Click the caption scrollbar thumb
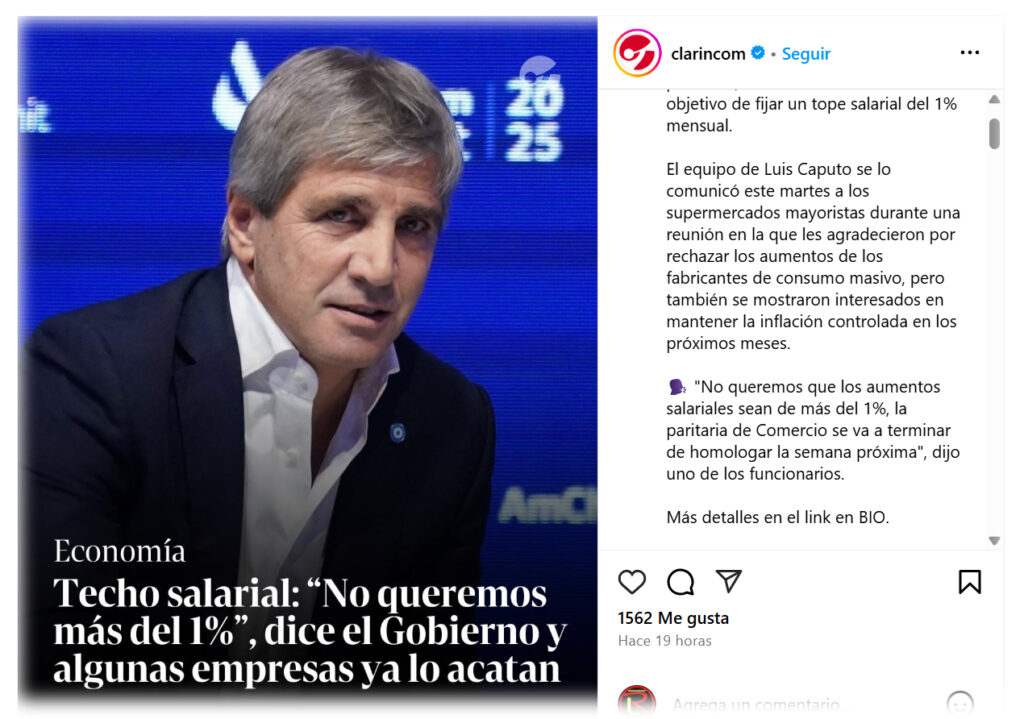This screenshot has width=1024, height=719. pyautogui.click(x=994, y=133)
